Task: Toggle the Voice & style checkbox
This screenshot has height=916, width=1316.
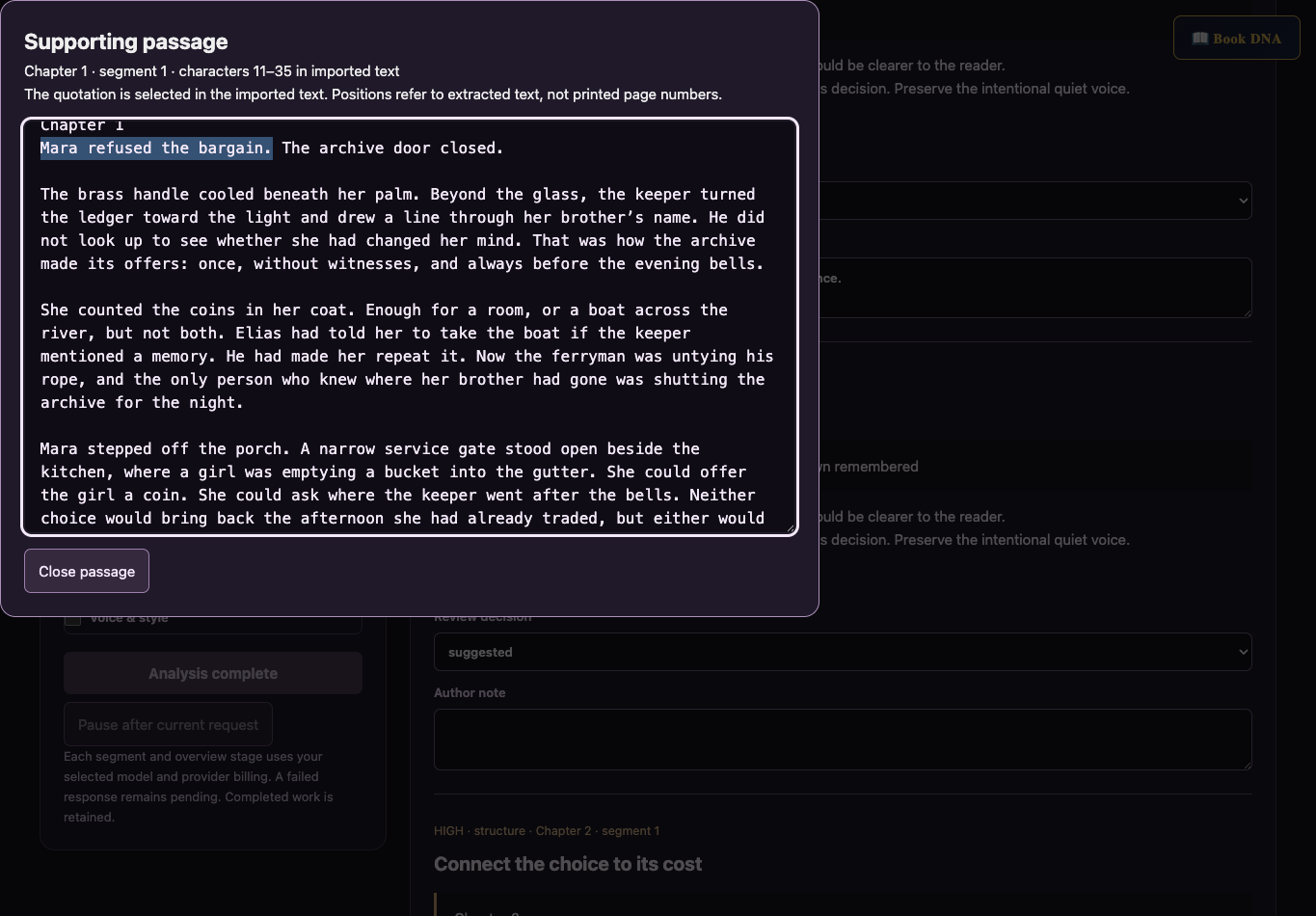Action: [x=72, y=619]
